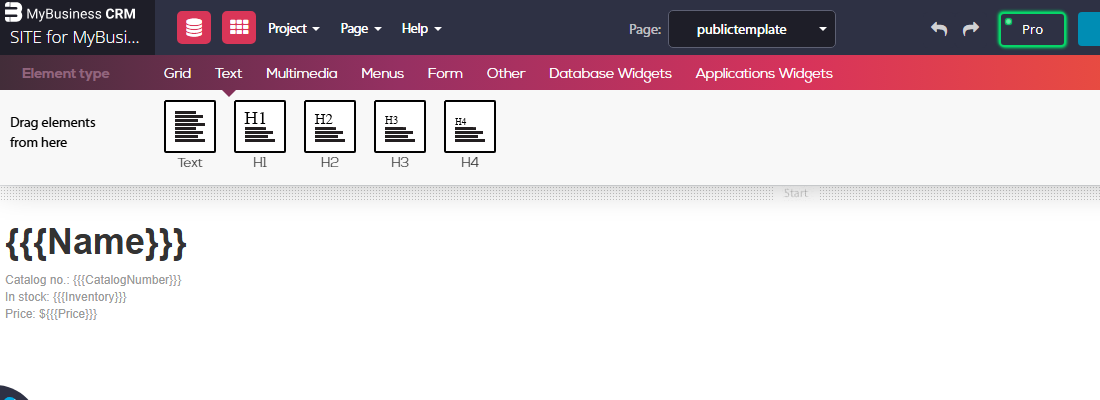This screenshot has height=400, width=1100.
Task: Toggle the Pro mode button
Action: 1032,29
